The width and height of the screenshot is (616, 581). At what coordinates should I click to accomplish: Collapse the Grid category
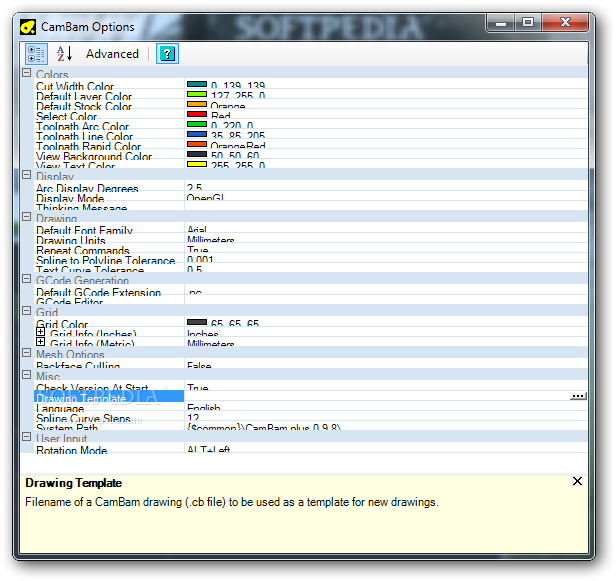click(x=26, y=311)
